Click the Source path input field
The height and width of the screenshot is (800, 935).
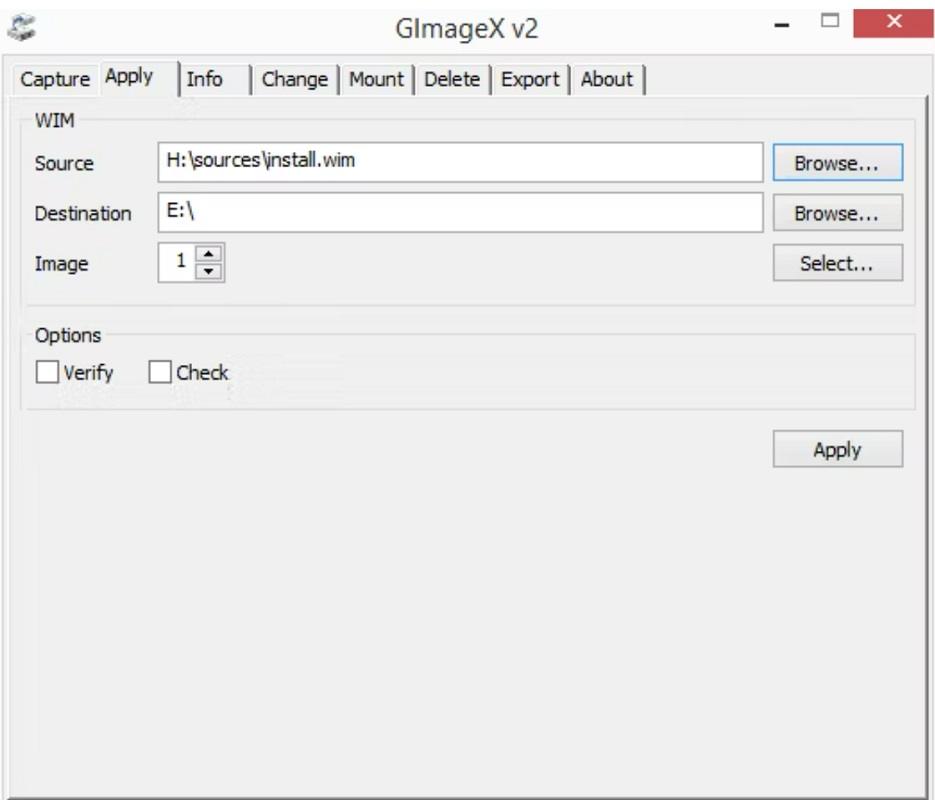[x=460, y=162]
